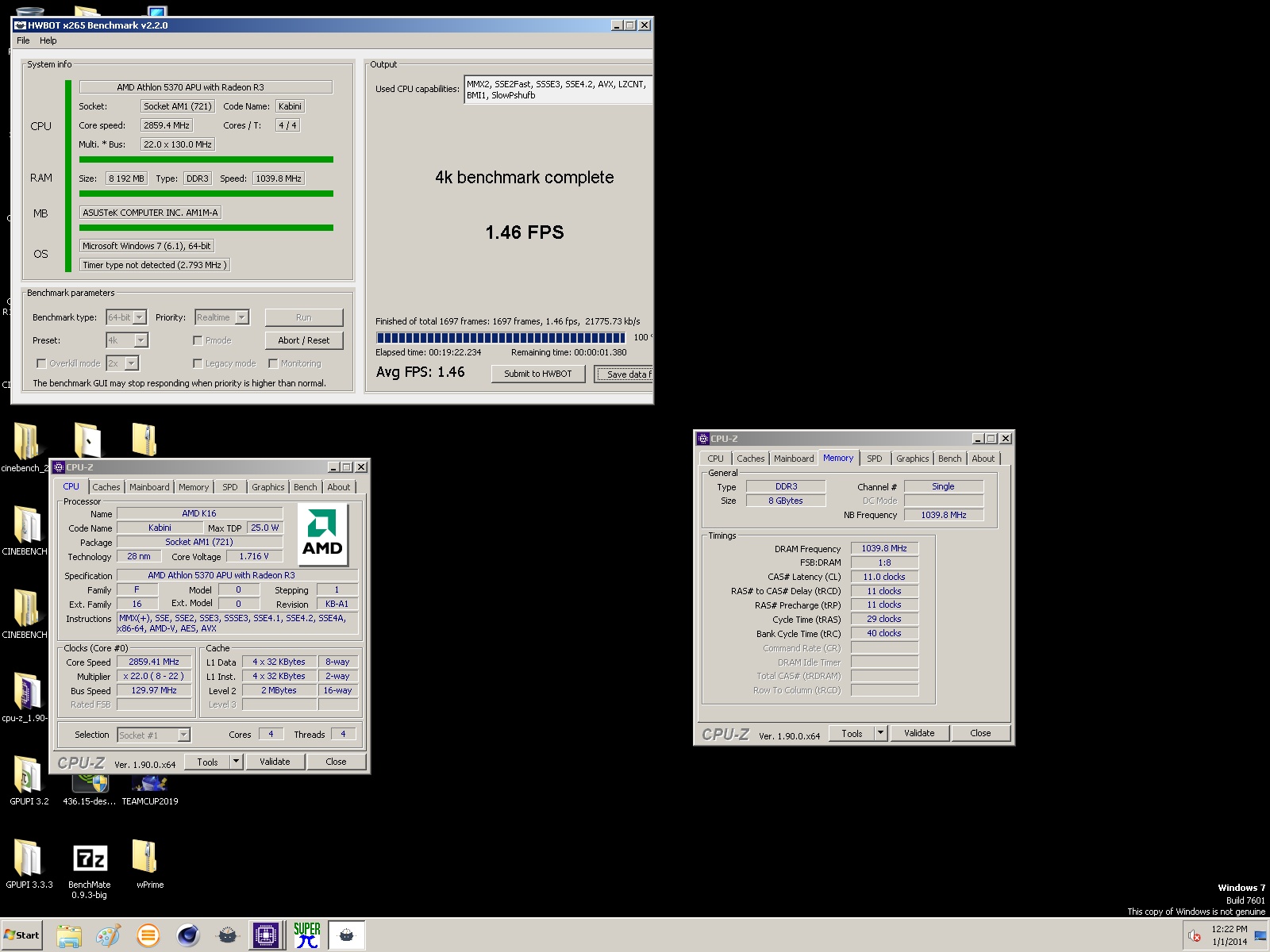This screenshot has height=952, width=1270.
Task: Open the File menu in HWBOT
Action: 23,40
